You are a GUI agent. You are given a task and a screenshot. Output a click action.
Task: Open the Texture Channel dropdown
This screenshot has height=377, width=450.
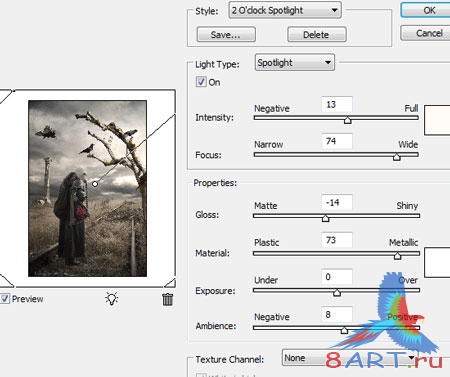click(350, 358)
